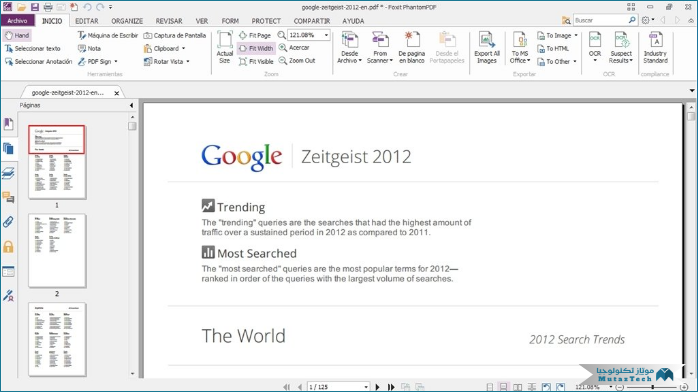Toggle Fit Width zoom mode
The width and height of the screenshot is (698, 392).
click(x=256, y=48)
